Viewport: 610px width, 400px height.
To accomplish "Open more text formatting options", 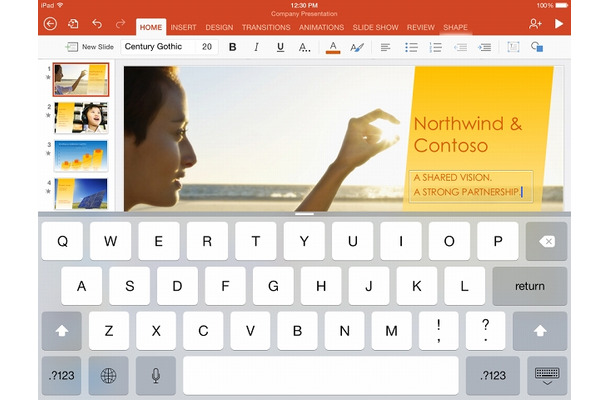I will coord(304,47).
